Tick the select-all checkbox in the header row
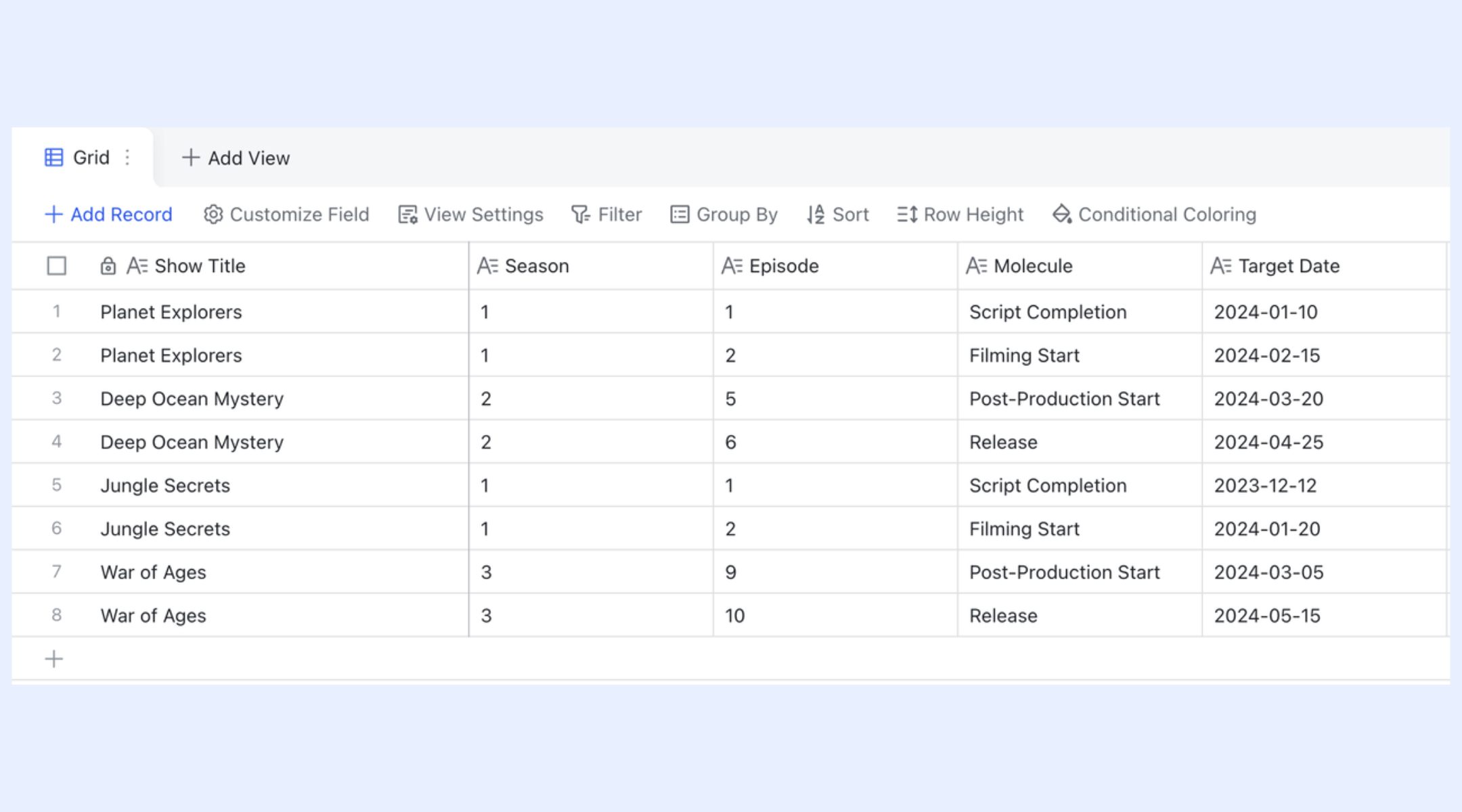1462x812 pixels. point(57,266)
